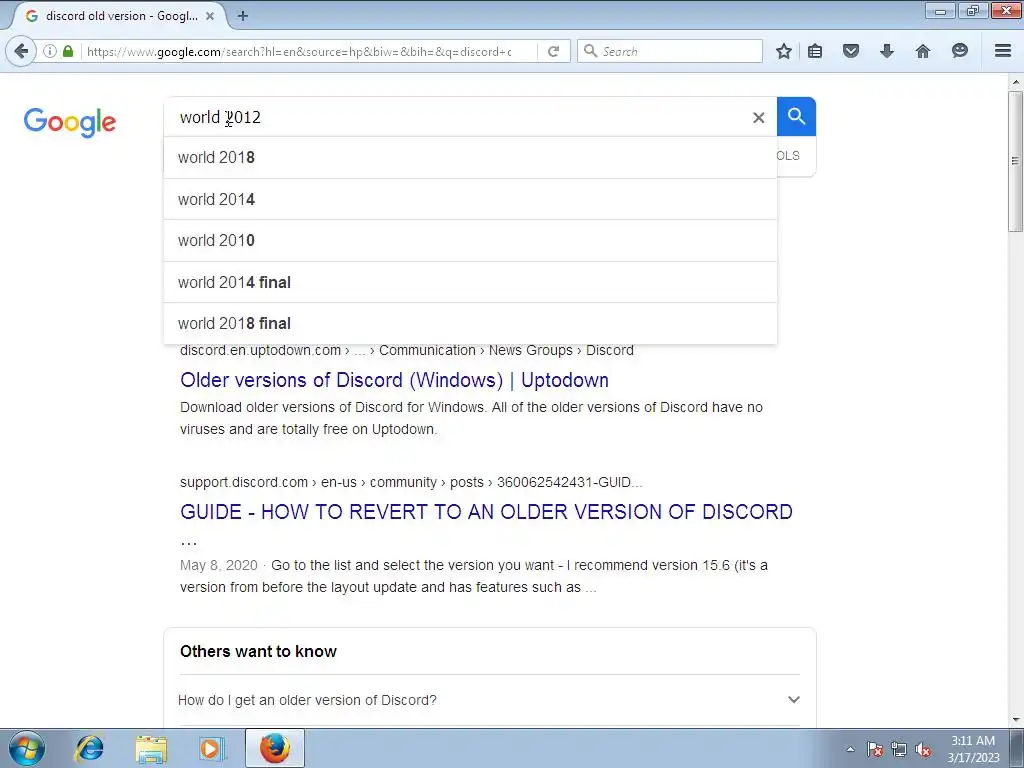Open Windows Media Player on taskbar
The height and width of the screenshot is (768, 1024).
coord(212,748)
